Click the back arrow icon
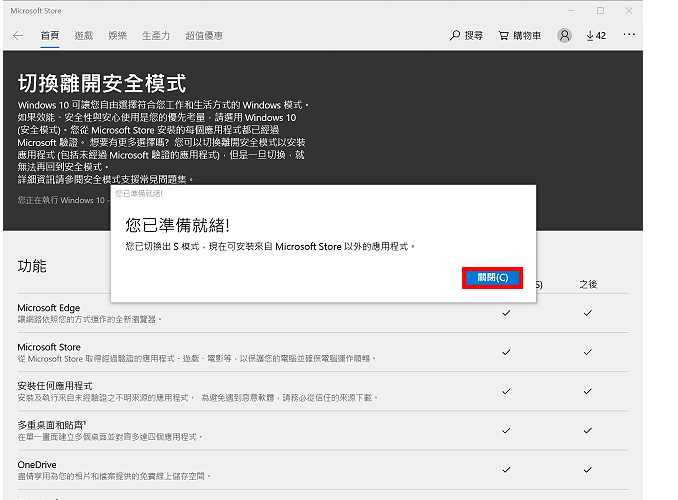This screenshot has width=678, height=500. coord(18,35)
